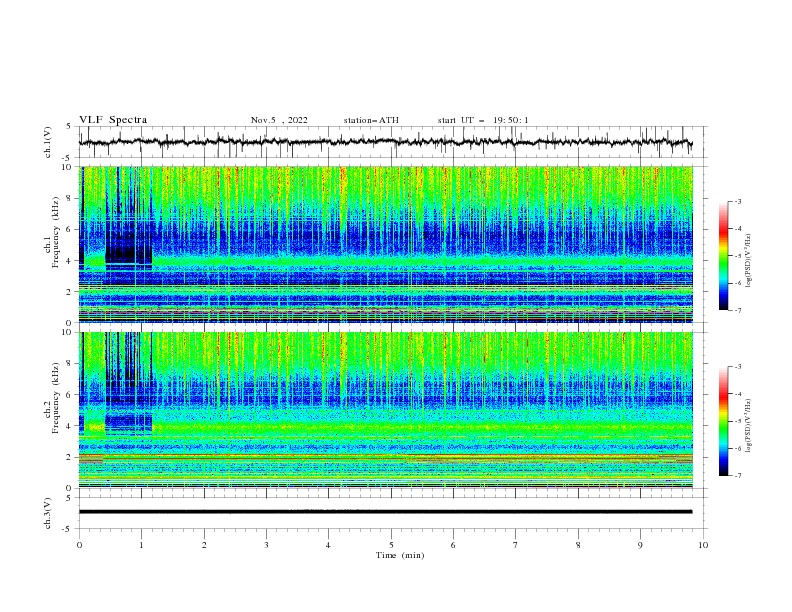Select the "start UT = 19:50: 1" text
The height and width of the screenshot is (612, 792).
pos(483,120)
